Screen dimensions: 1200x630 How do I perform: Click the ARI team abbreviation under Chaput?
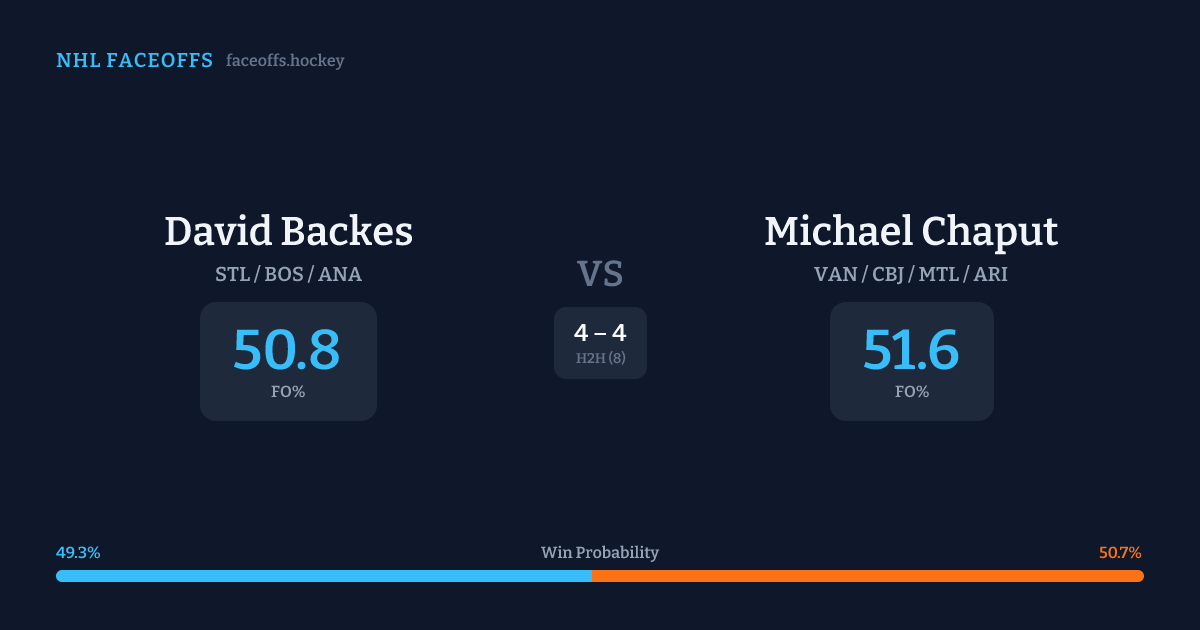[991, 274]
